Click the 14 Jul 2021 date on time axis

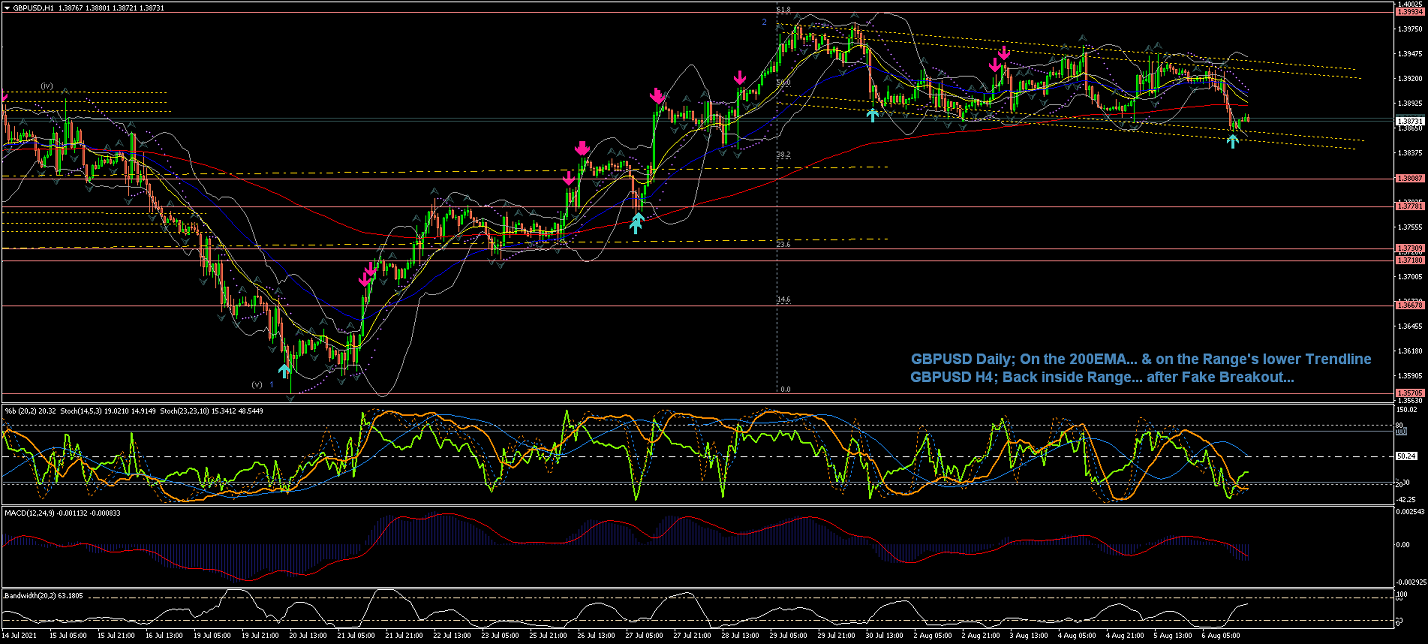pos(20,635)
